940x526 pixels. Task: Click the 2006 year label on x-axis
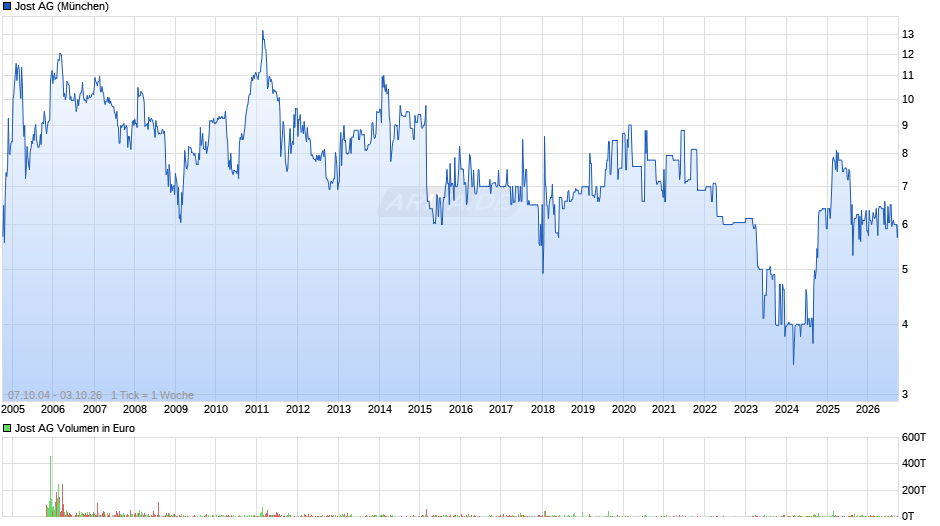pos(53,409)
